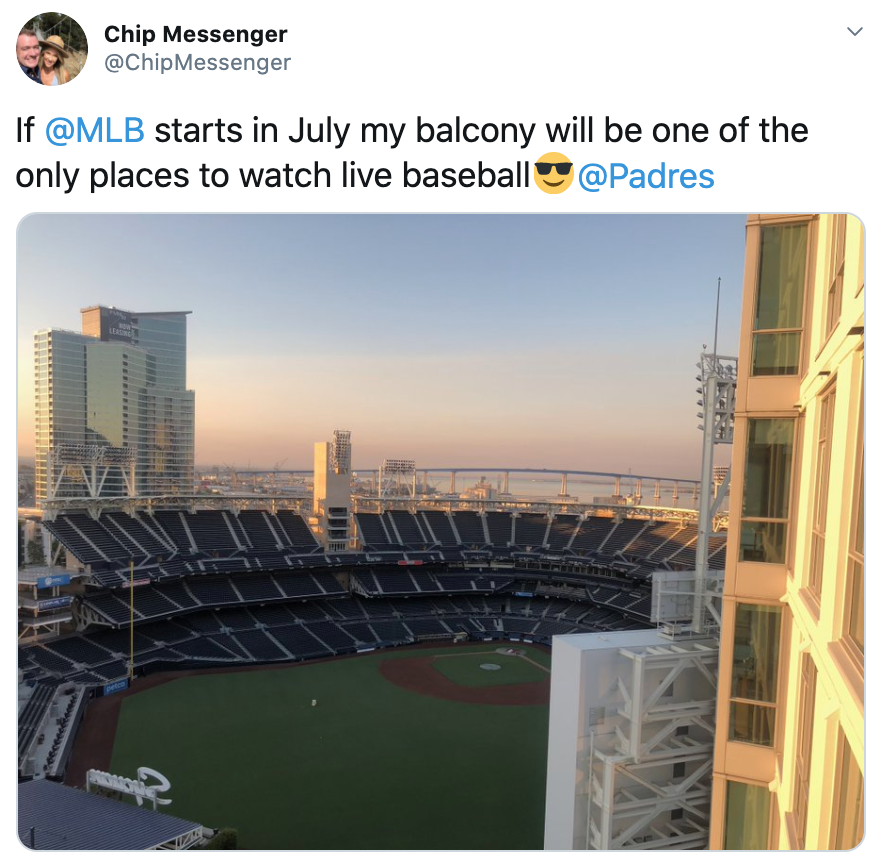The width and height of the screenshot is (882, 866).
Task: Open the attached ballpark photo
Action: pos(441,531)
